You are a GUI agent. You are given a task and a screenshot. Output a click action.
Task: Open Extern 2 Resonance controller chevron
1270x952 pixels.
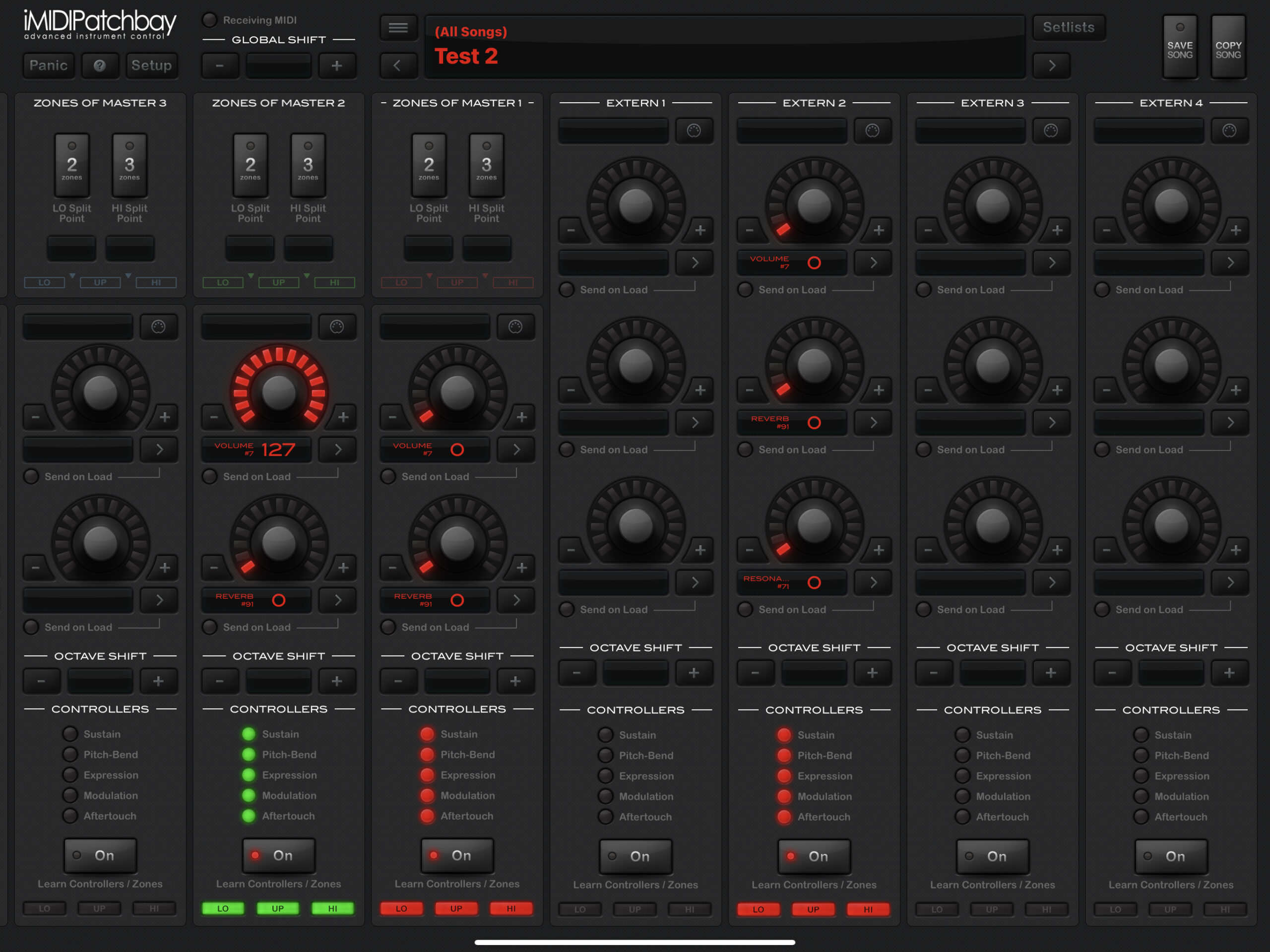[x=873, y=583]
